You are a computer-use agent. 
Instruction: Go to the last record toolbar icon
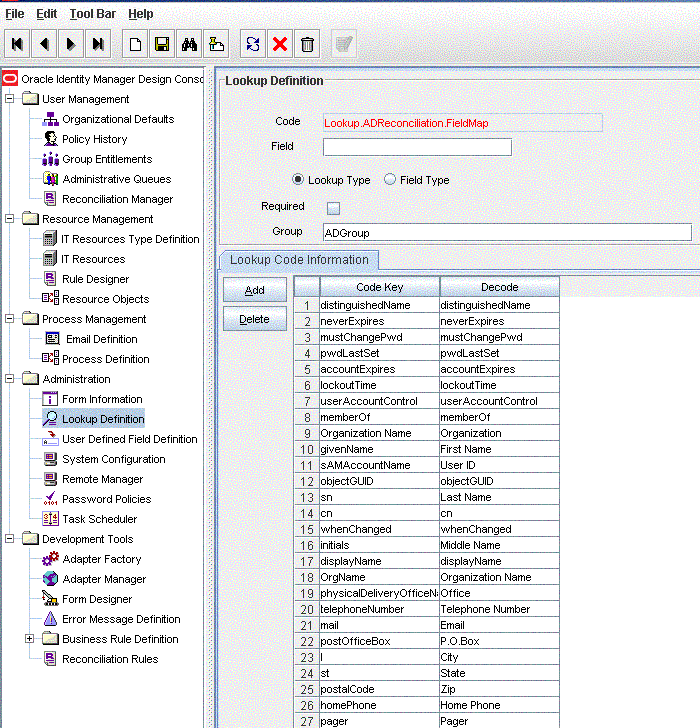(97, 44)
